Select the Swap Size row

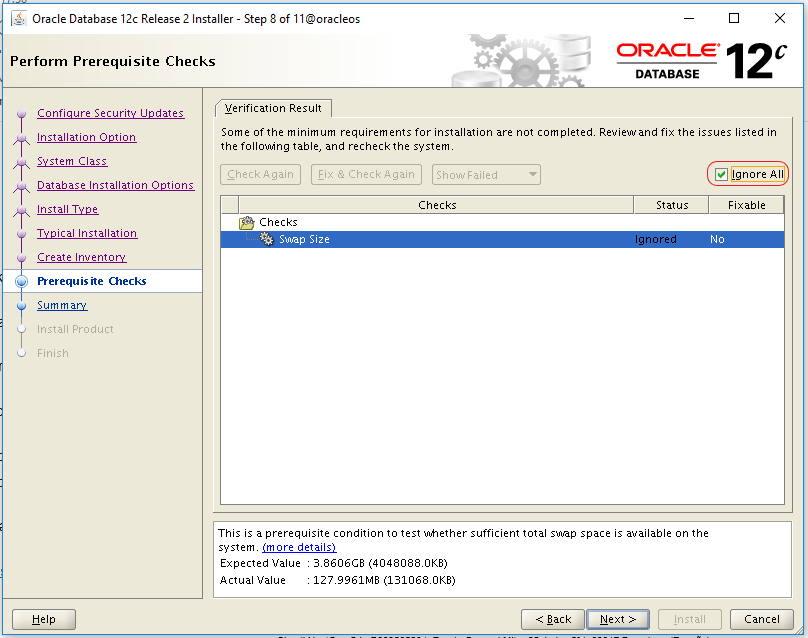point(502,239)
